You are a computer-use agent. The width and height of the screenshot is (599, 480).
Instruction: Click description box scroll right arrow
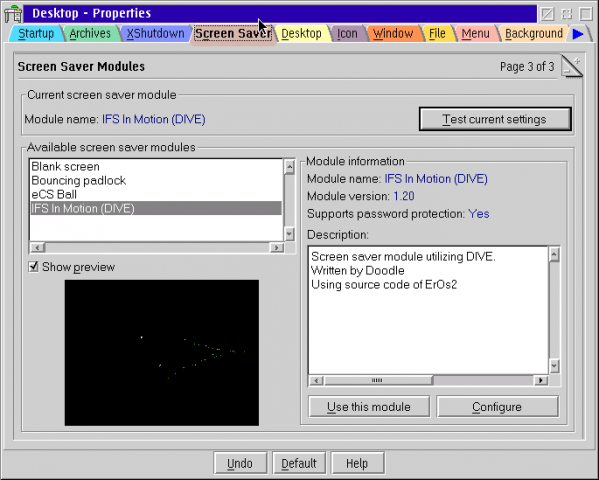tap(541, 380)
